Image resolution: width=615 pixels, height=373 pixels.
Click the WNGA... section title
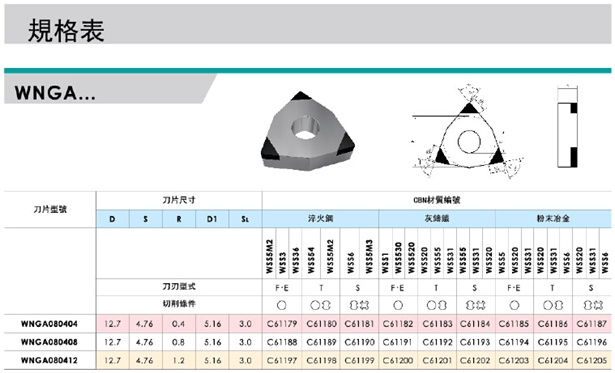pyautogui.click(x=55, y=93)
